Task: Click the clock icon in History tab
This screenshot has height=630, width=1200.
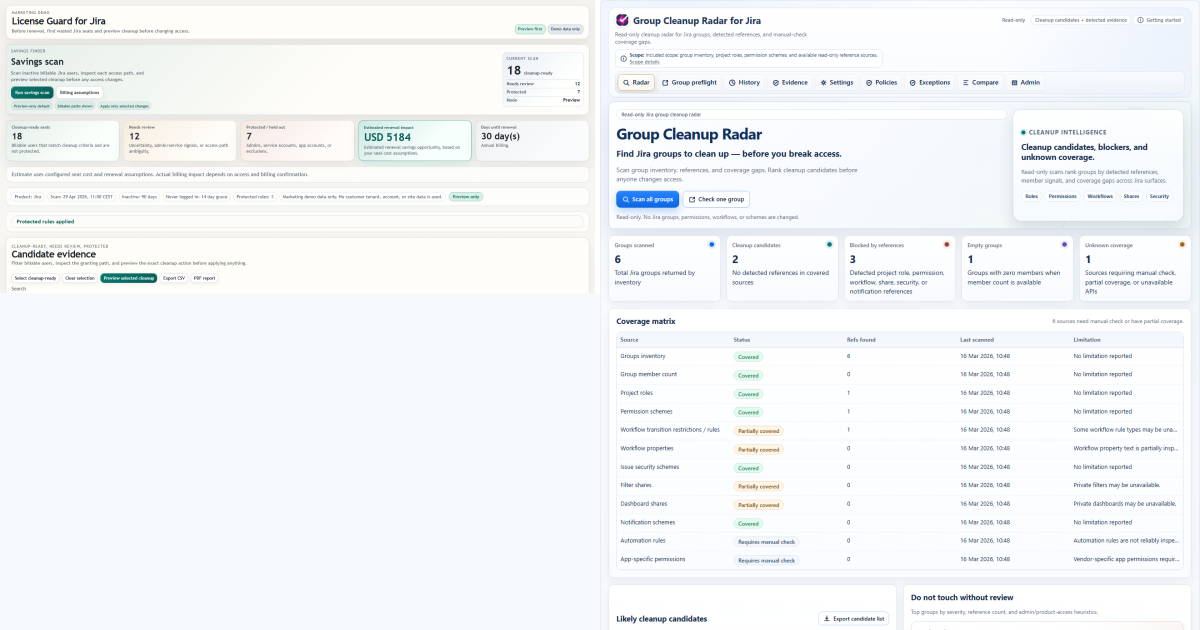Action: [733, 83]
